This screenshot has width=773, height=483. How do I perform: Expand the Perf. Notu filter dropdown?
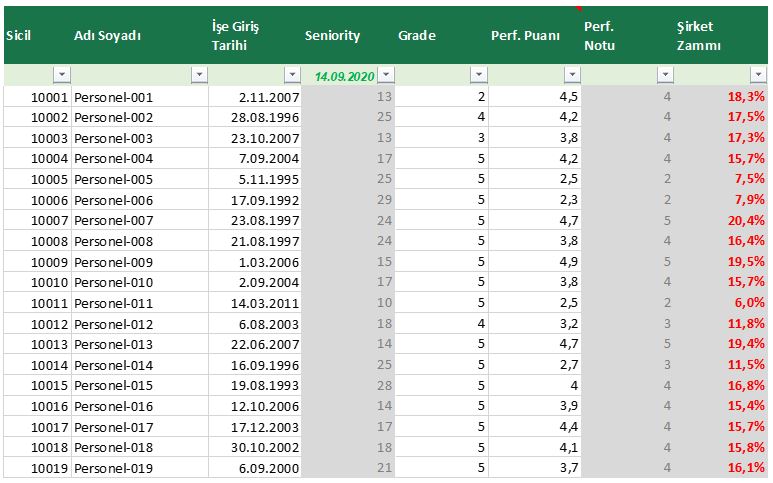pyautogui.click(x=665, y=75)
